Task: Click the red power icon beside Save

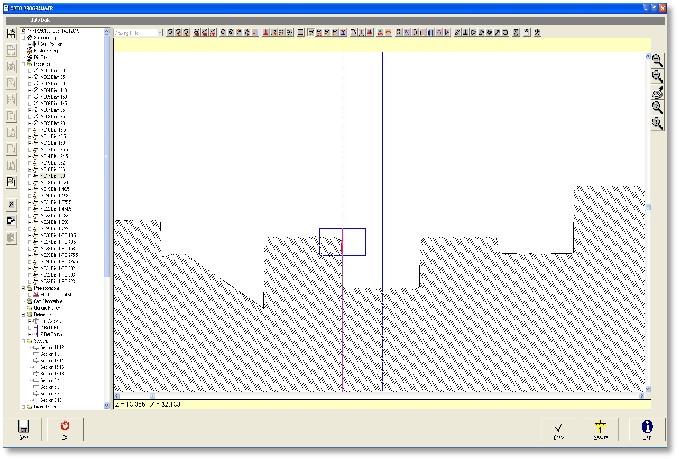Action: (66, 427)
